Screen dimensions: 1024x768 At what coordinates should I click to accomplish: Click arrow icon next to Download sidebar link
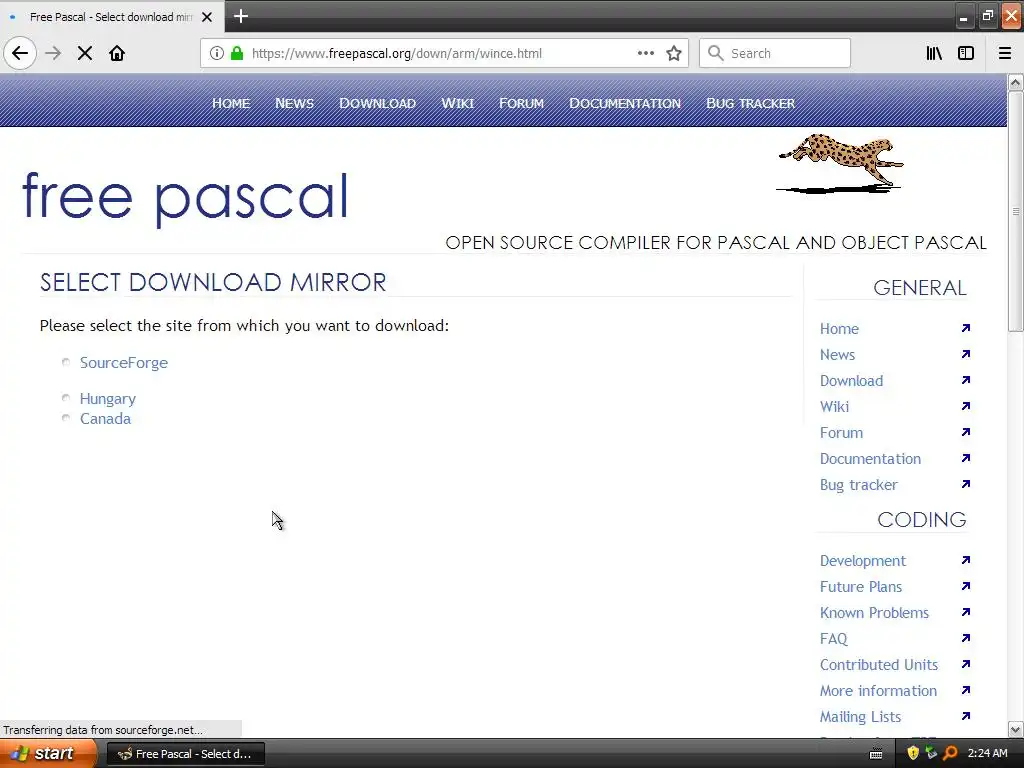click(966, 380)
